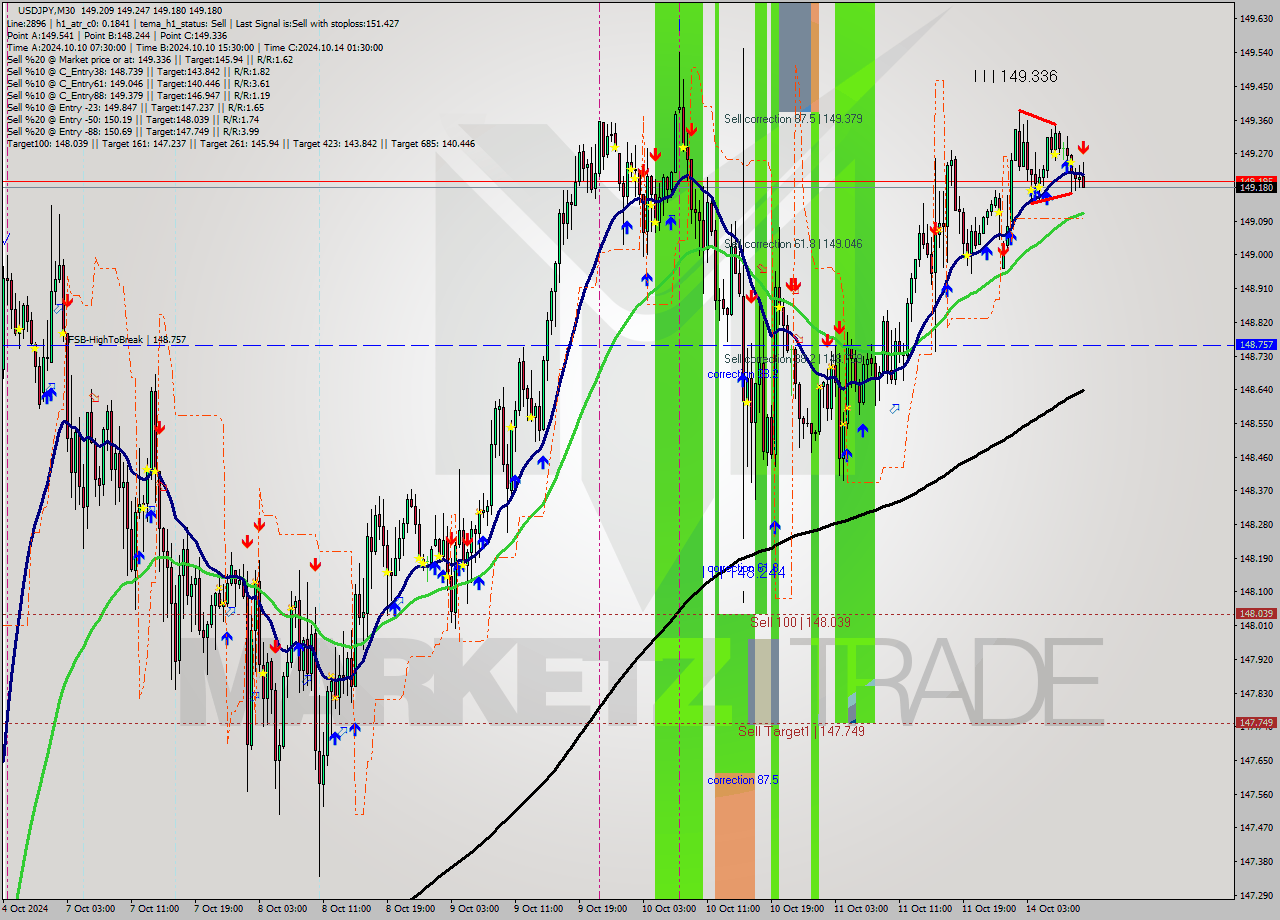Click the '8 Oct 03:00' time label
Image resolution: width=1280 pixels, height=920 pixels.
point(284,909)
